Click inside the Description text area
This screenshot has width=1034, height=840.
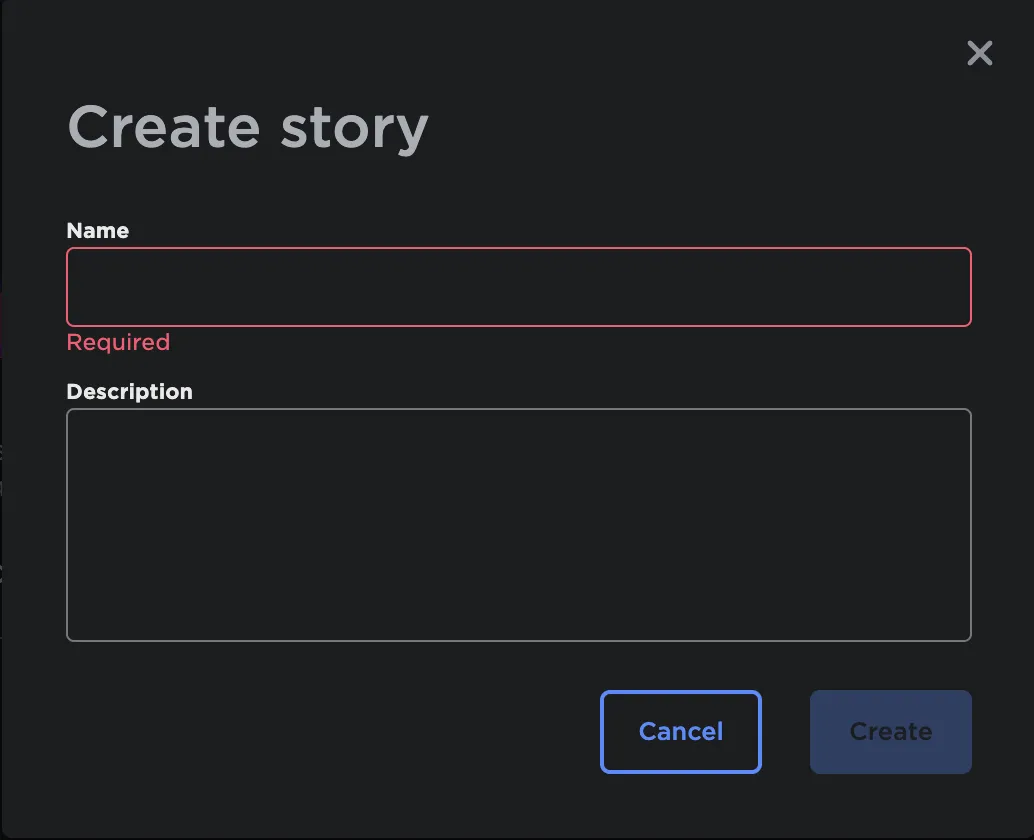[x=518, y=524]
